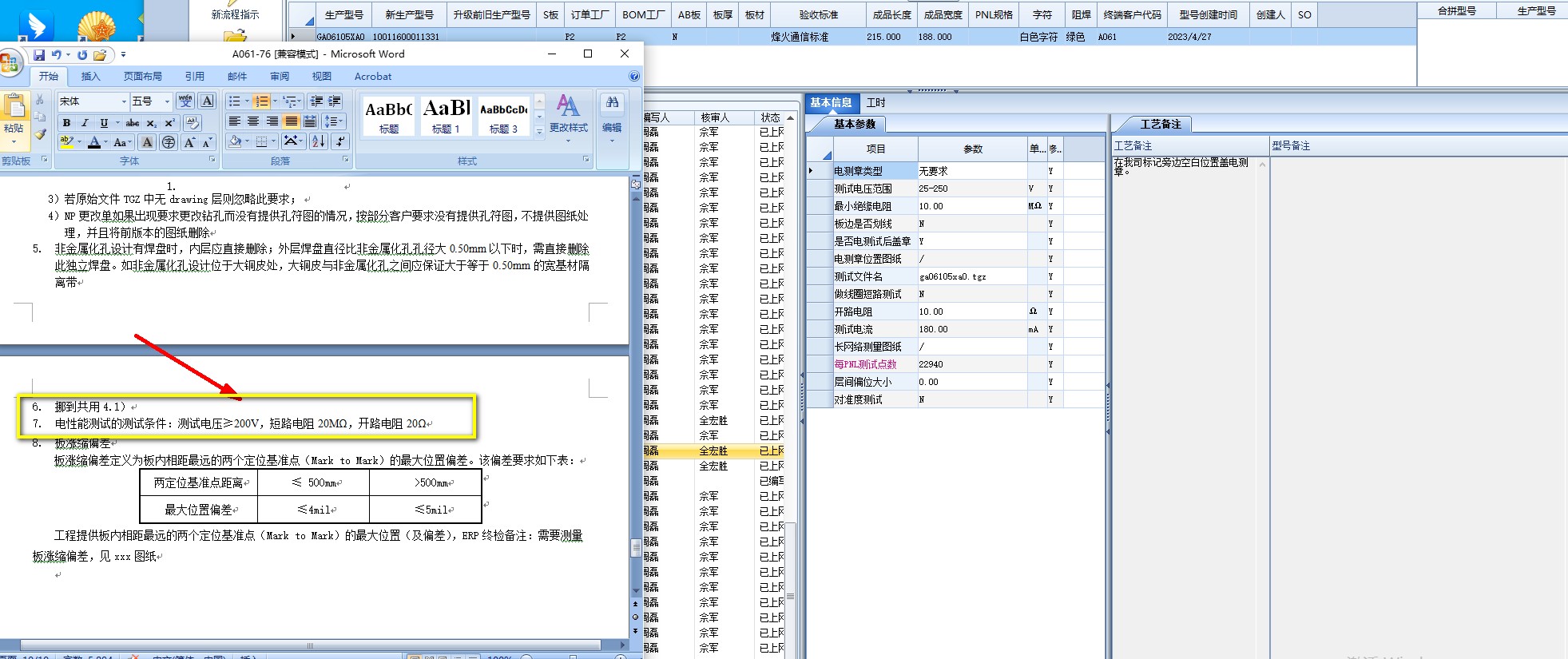Open the 编辑 editing dropdown
The image size is (1568, 659).
612,118
